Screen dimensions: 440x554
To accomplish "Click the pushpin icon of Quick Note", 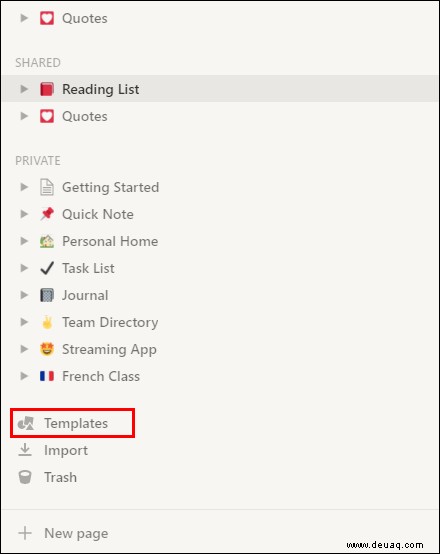I will click(47, 214).
